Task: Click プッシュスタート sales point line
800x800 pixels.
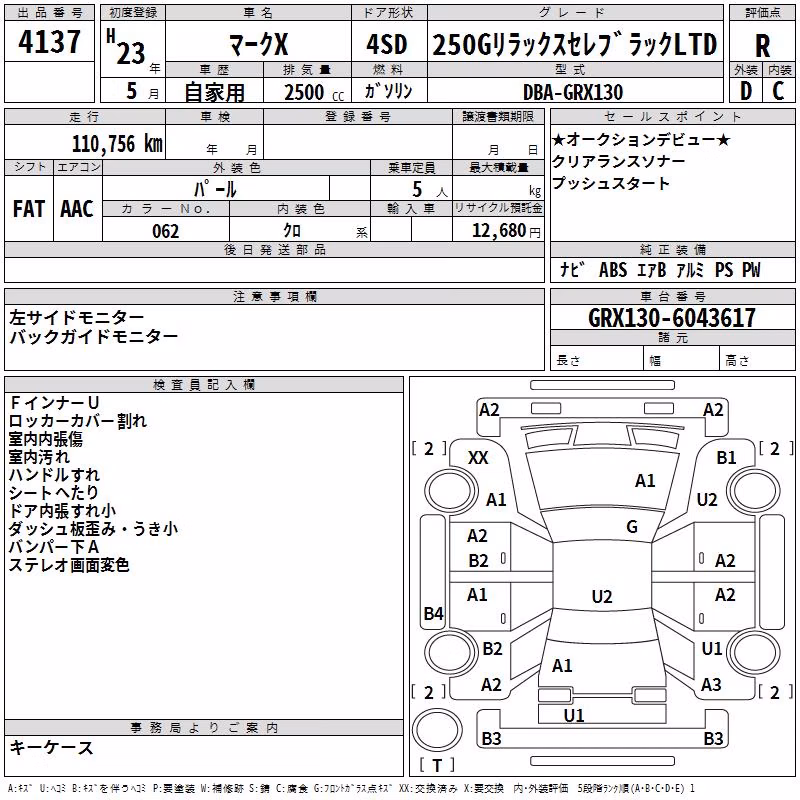Action: [611, 183]
